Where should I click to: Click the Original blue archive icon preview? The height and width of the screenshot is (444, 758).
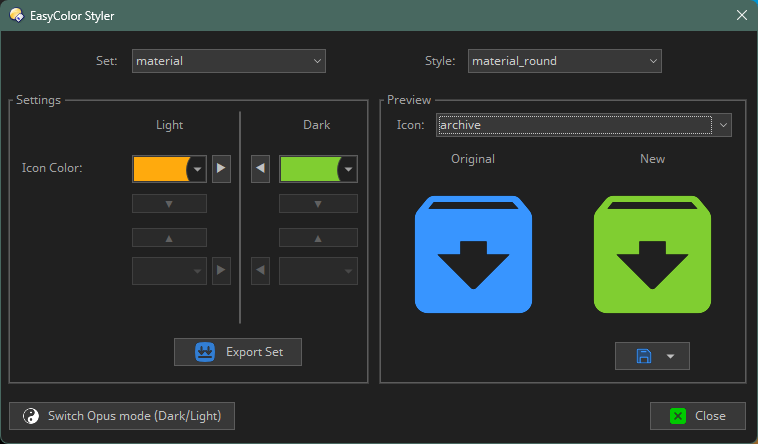[473, 254]
